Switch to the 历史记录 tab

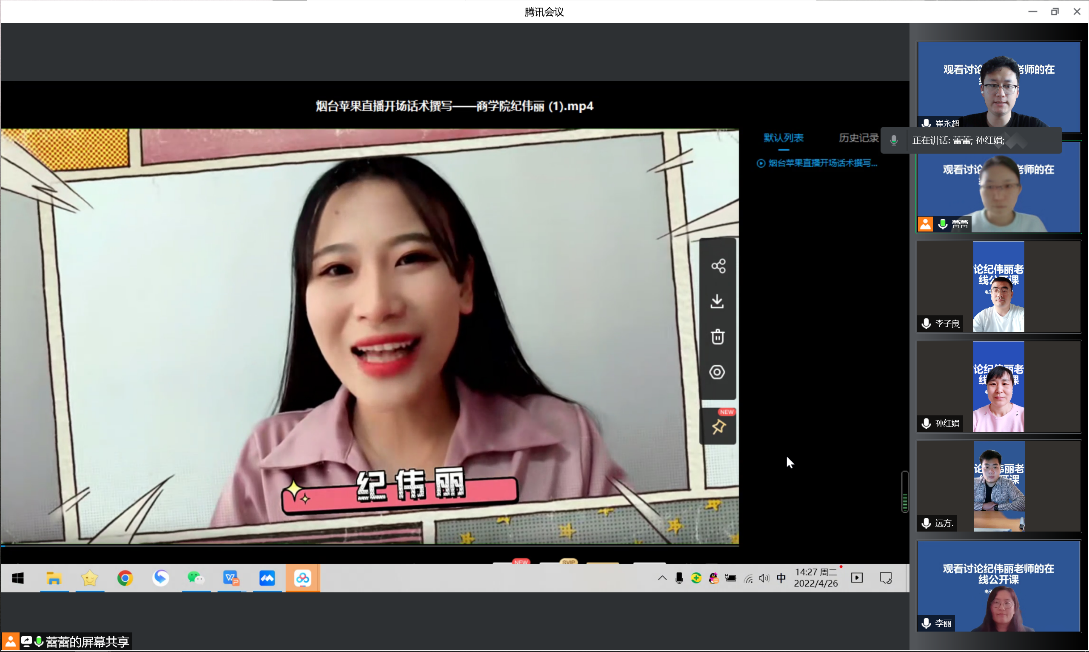tap(858, 137)
